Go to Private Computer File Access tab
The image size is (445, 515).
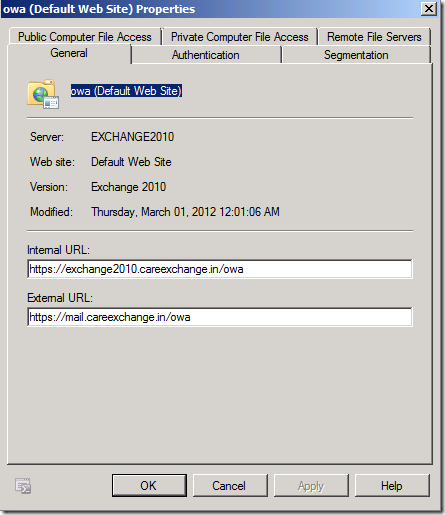240,37
